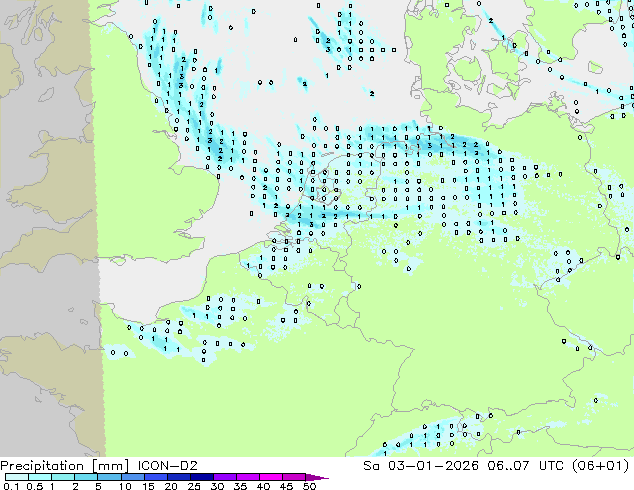Select legend swatch between 2 and 5
Screen dimensions: 634x490
pos(86,477)
